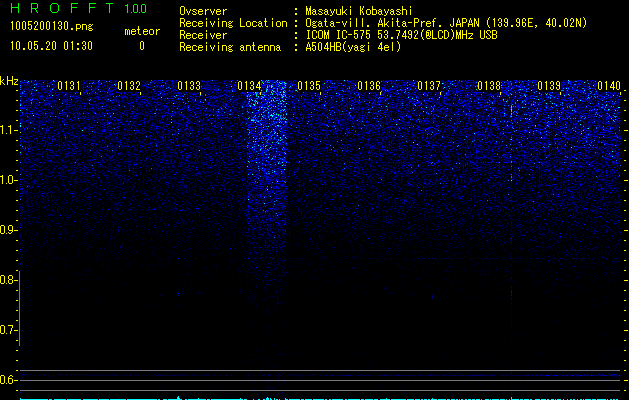Click the 0.8 kHz axis label

pyautogui.click(x=8, y=280)
